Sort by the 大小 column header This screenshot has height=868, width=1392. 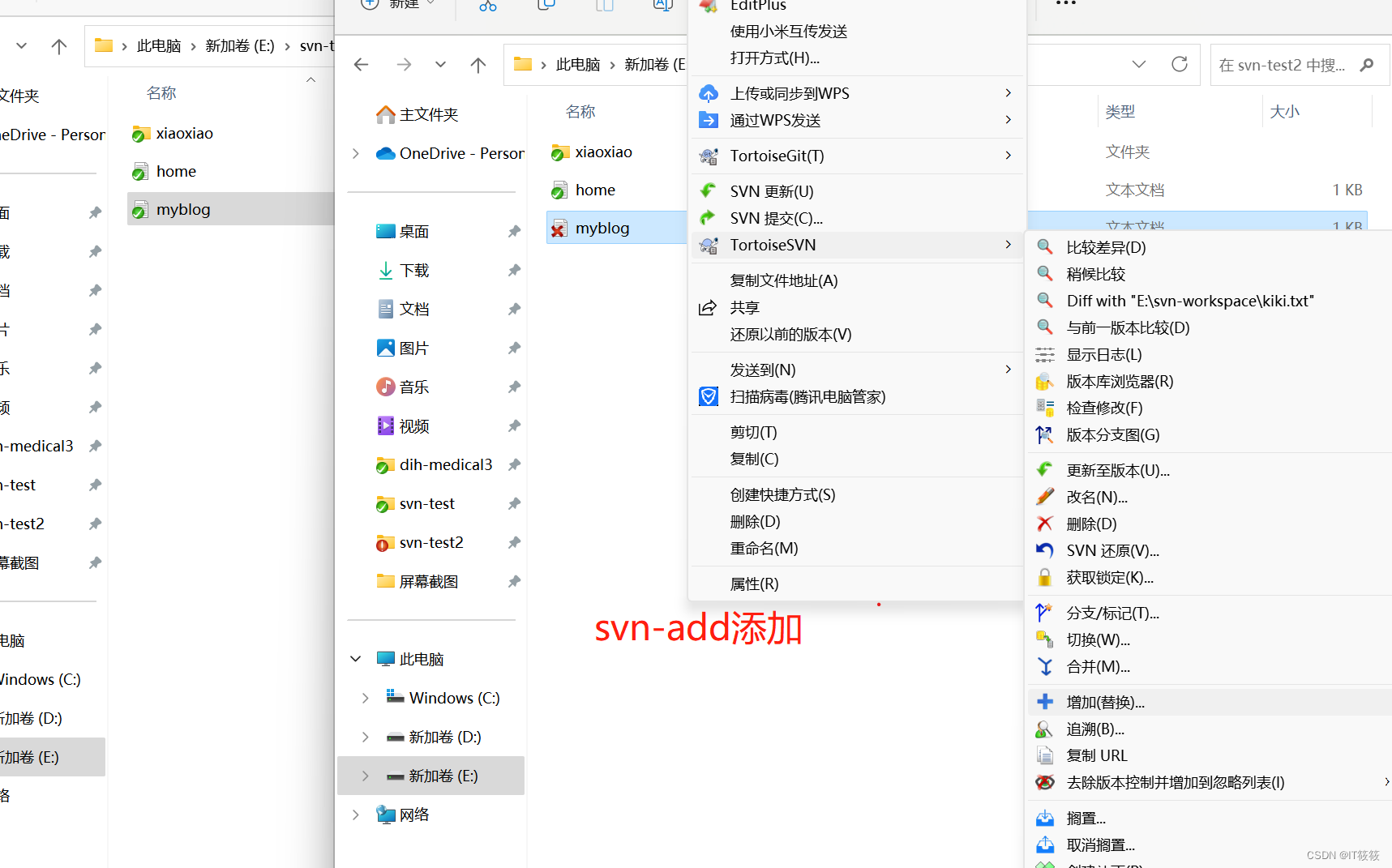click(x=1284, y=111)
